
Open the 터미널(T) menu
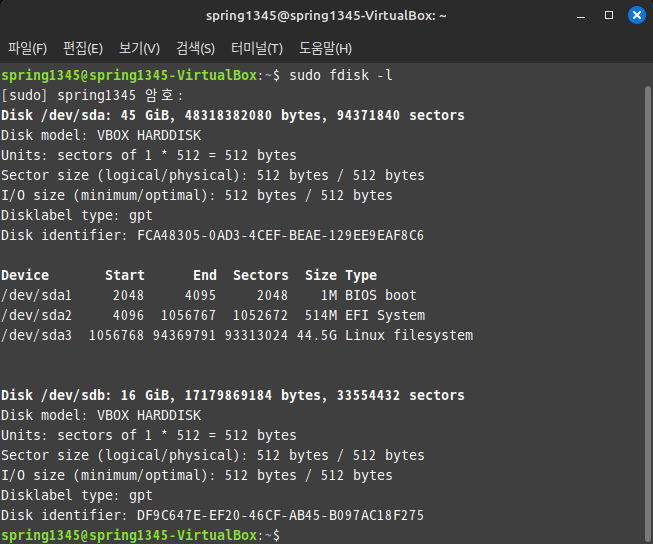(x=257, y=48)
